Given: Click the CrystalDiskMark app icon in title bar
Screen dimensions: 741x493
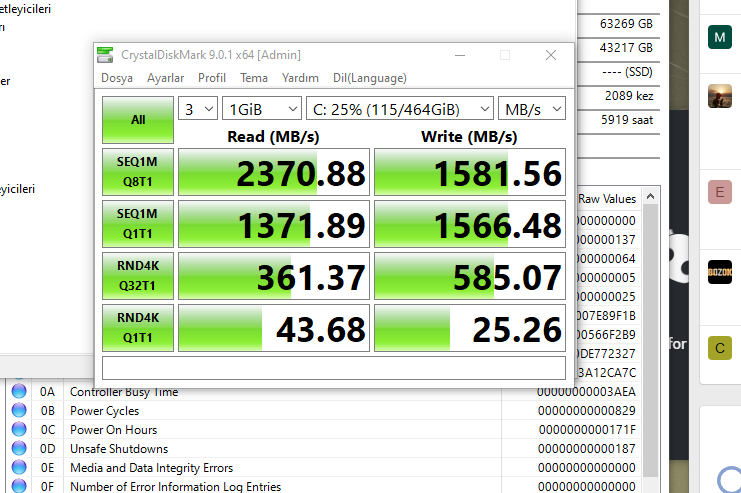Looking at the screenshot, I should [x=105, y=55].
